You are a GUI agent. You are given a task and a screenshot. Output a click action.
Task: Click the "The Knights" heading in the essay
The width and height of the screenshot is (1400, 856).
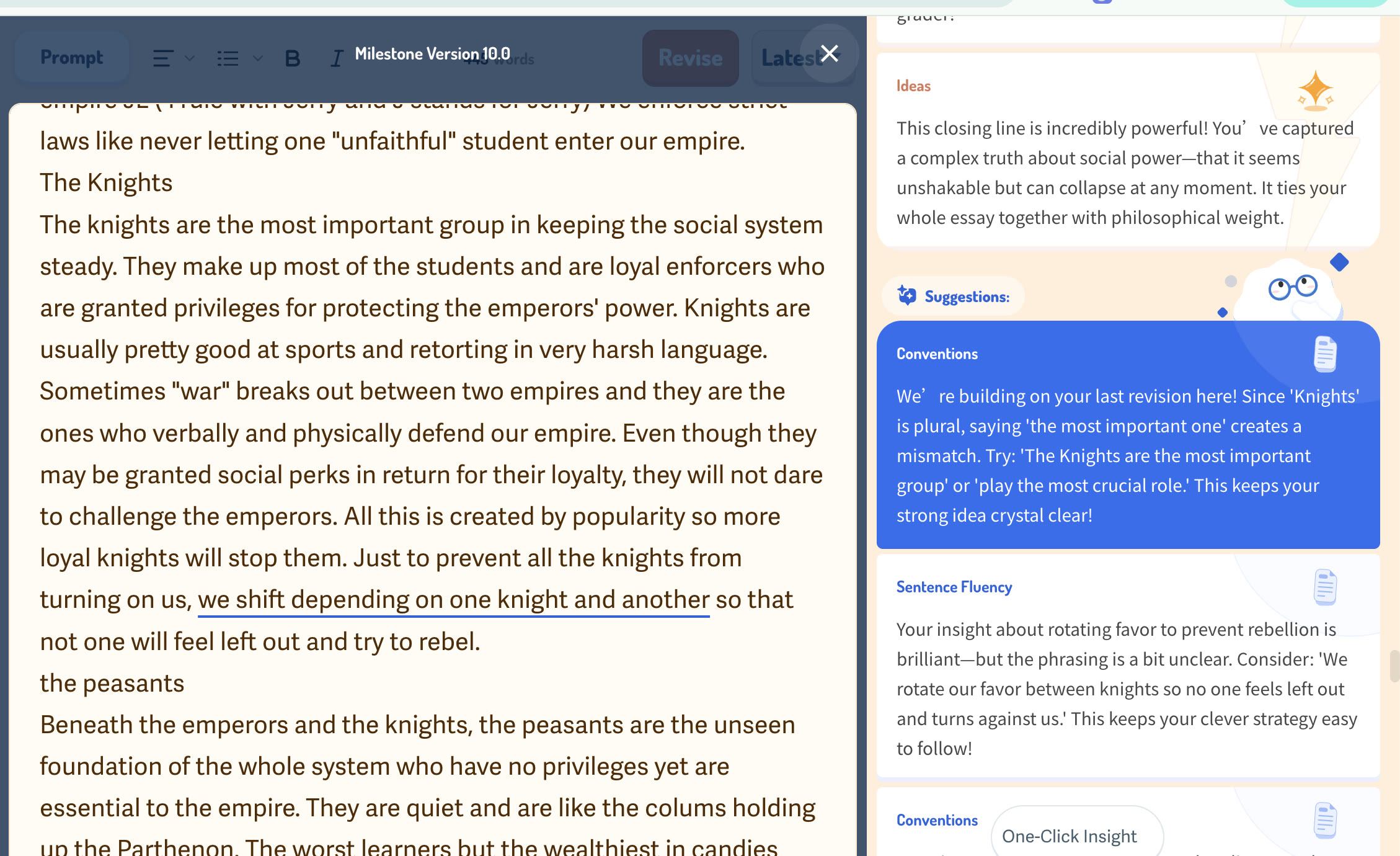pyautogui.click(x=106, y=183)
